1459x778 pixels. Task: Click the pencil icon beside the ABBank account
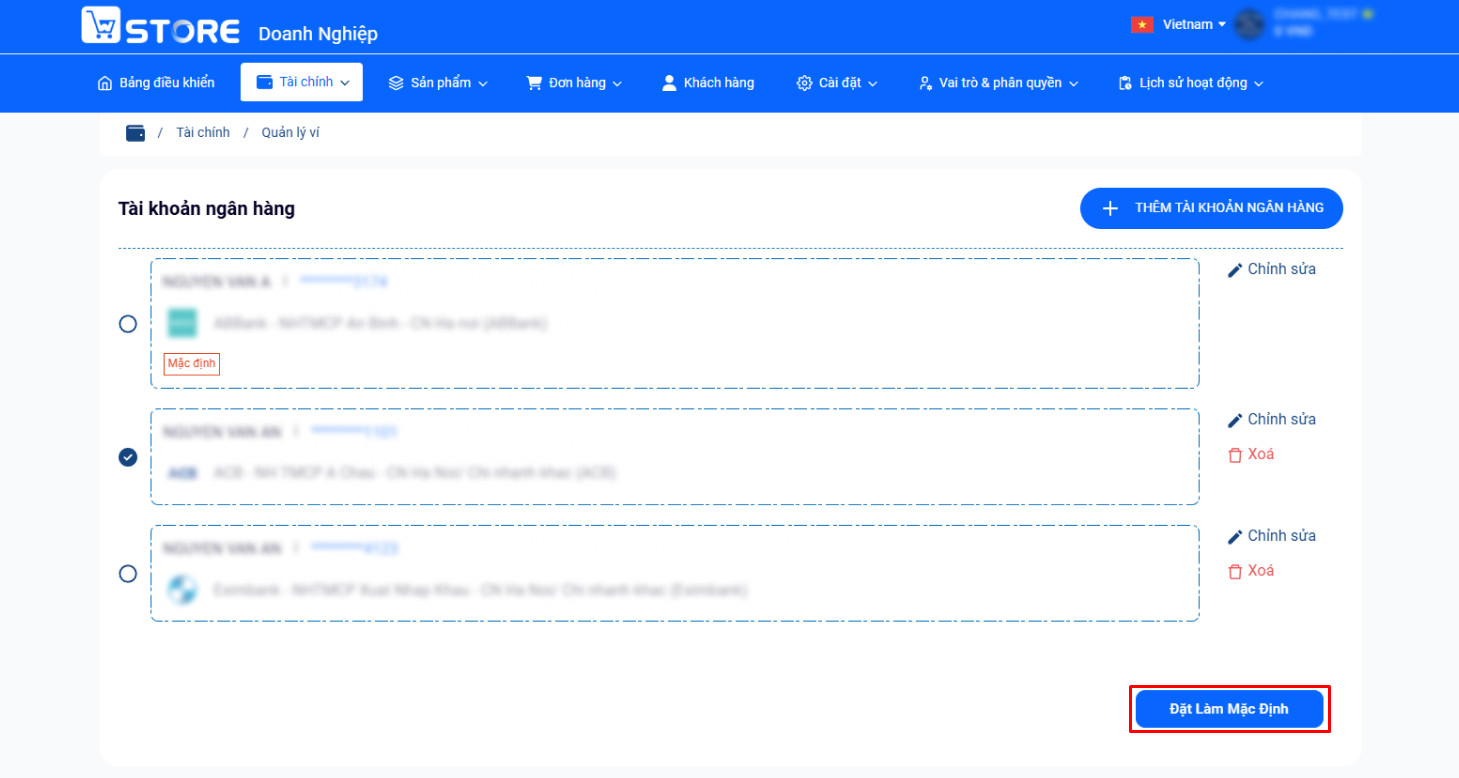pyautogui.click(x=1235, y=270)
